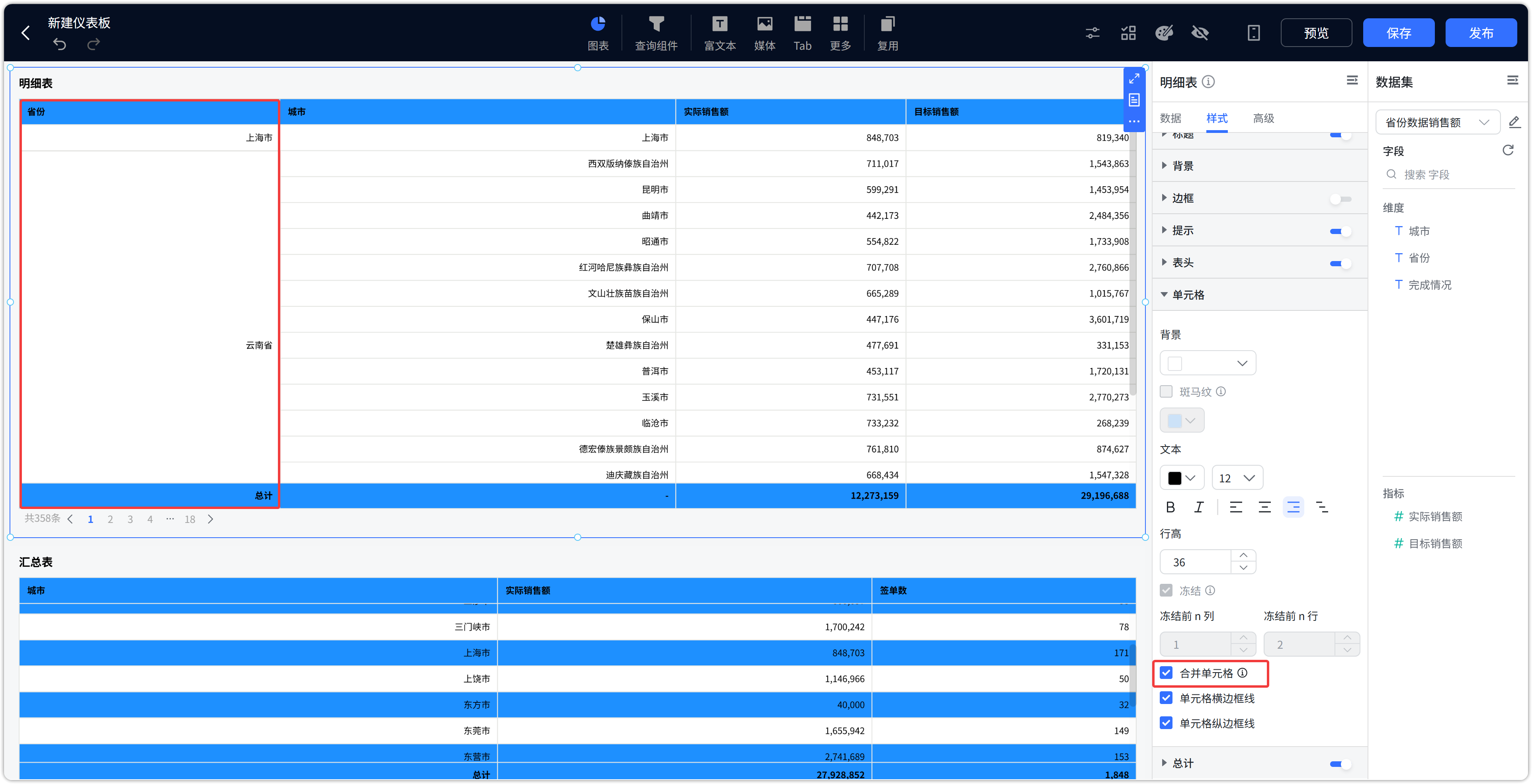Screen dimensions: 1532x784
Task: Click the fourth text alignment icon
Action: click(x=1322, y=507)
